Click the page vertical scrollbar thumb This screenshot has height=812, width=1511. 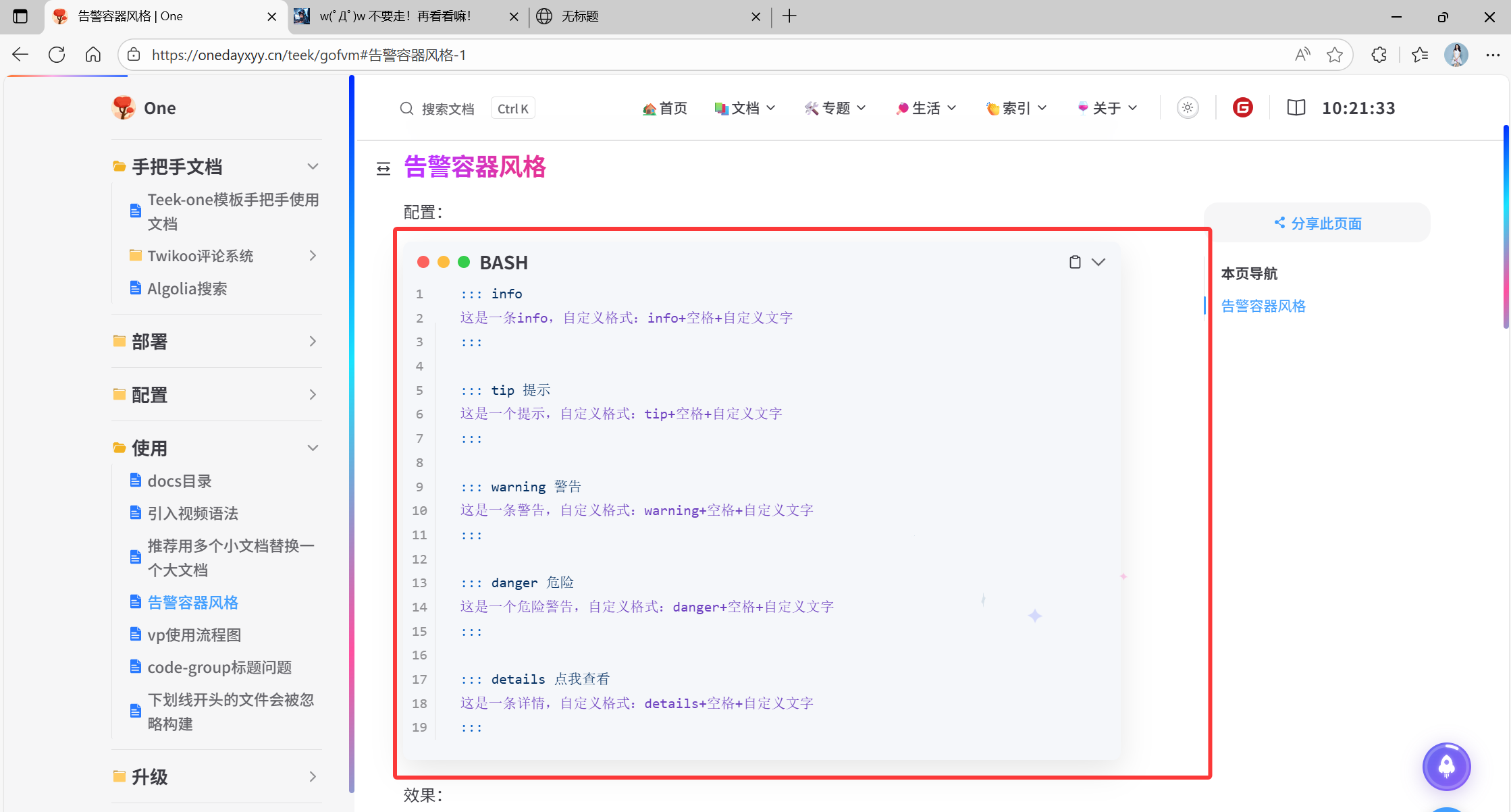click(x=1506, y=226)
